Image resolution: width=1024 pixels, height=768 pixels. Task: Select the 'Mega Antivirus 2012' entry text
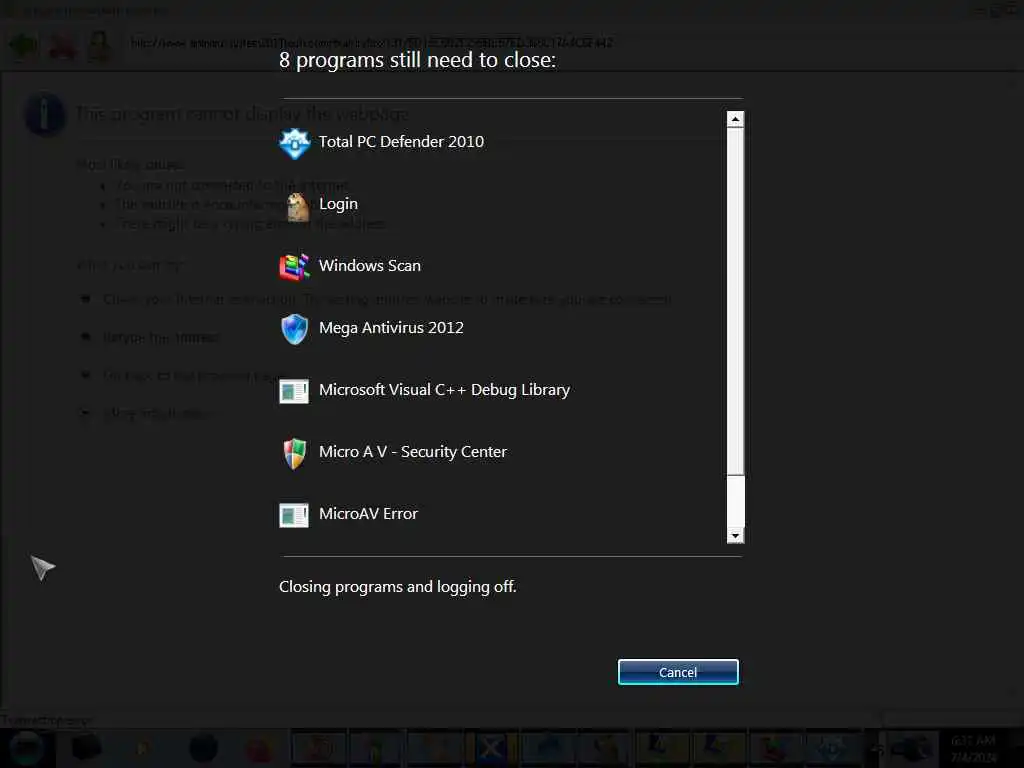coord(391,328)
